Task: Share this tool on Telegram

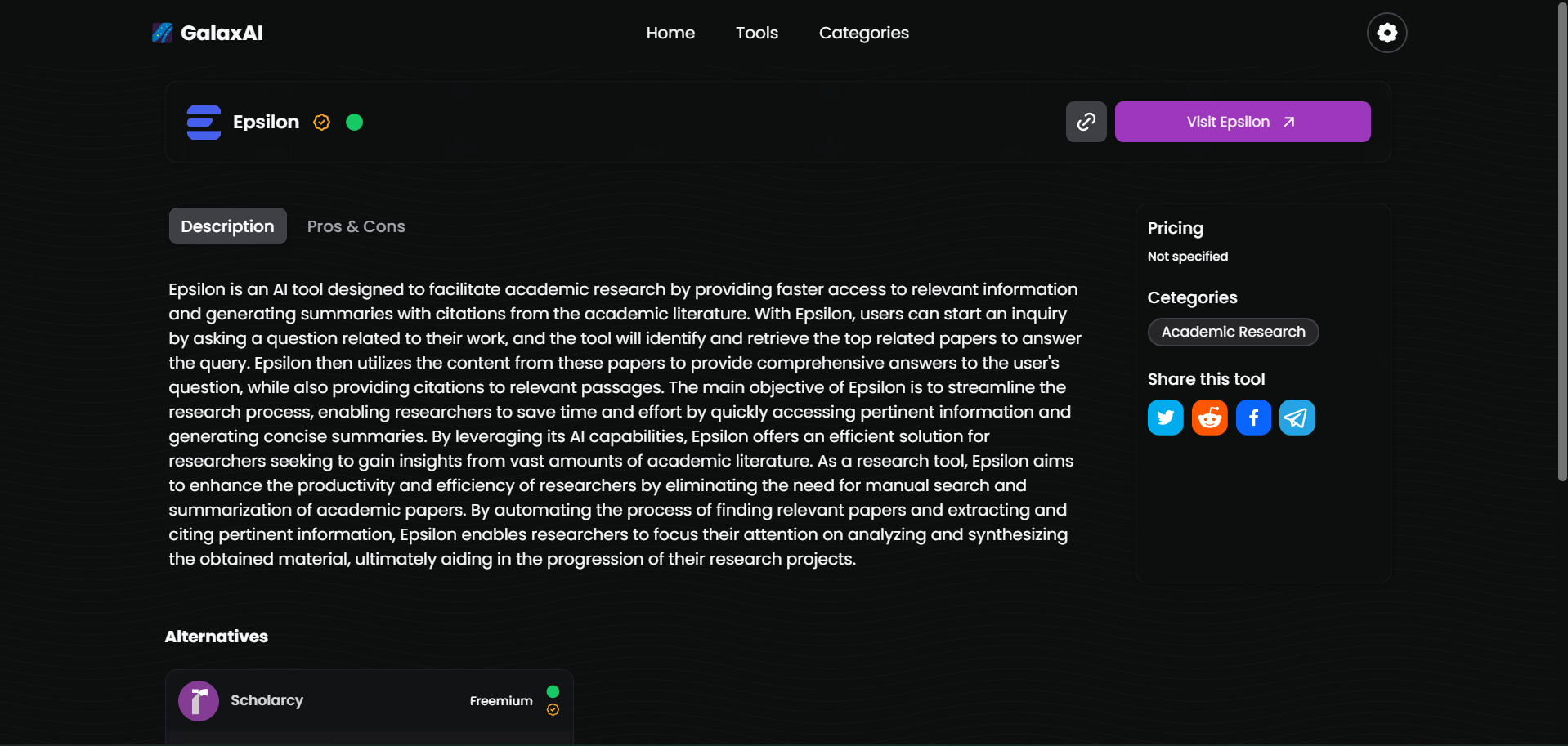Action: coord(1297,418)
